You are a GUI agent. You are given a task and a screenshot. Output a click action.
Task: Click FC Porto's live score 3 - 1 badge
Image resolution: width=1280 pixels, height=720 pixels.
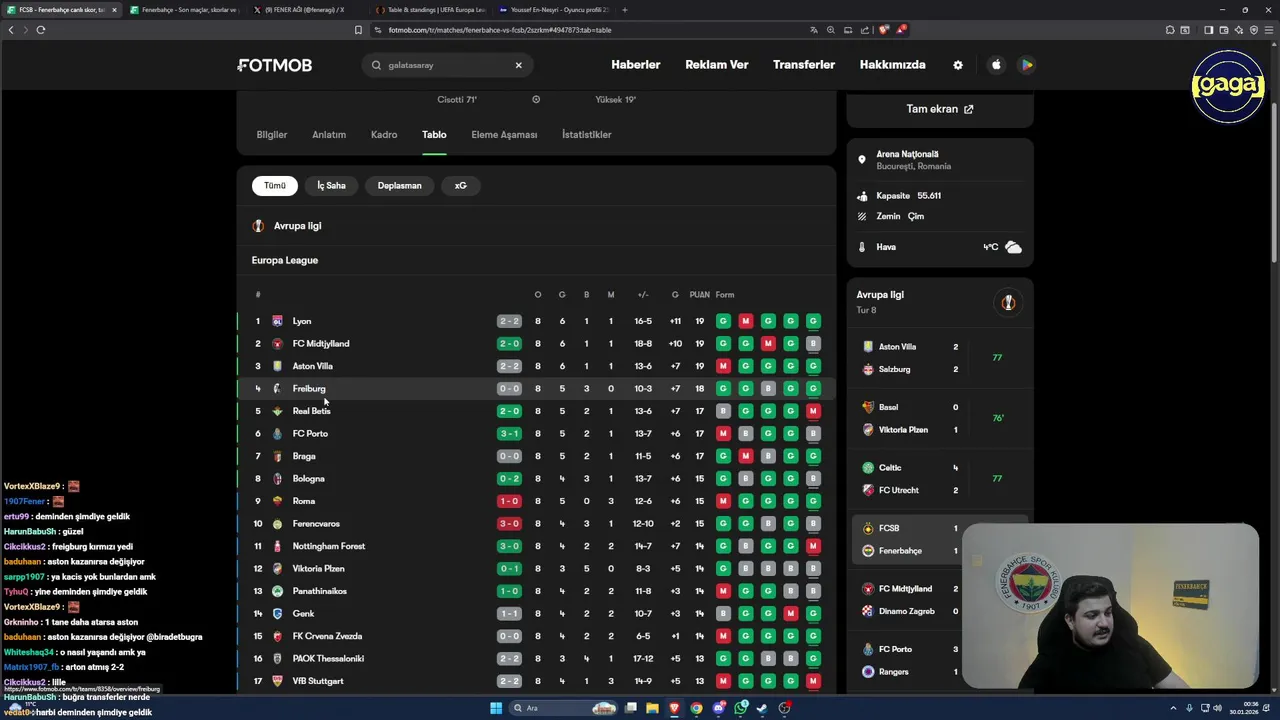pos(509,434)
